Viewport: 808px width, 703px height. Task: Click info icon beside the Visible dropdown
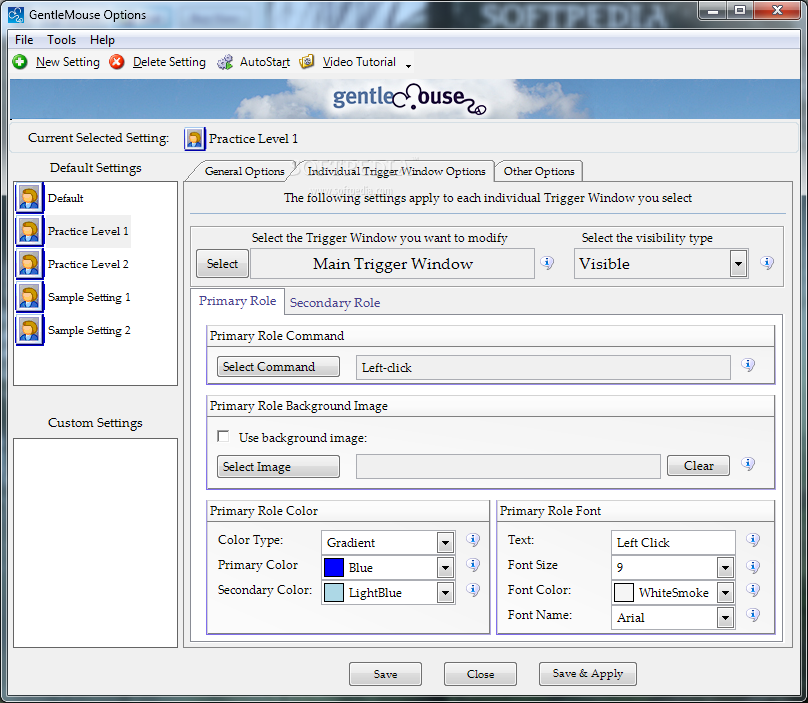[767, 263]
